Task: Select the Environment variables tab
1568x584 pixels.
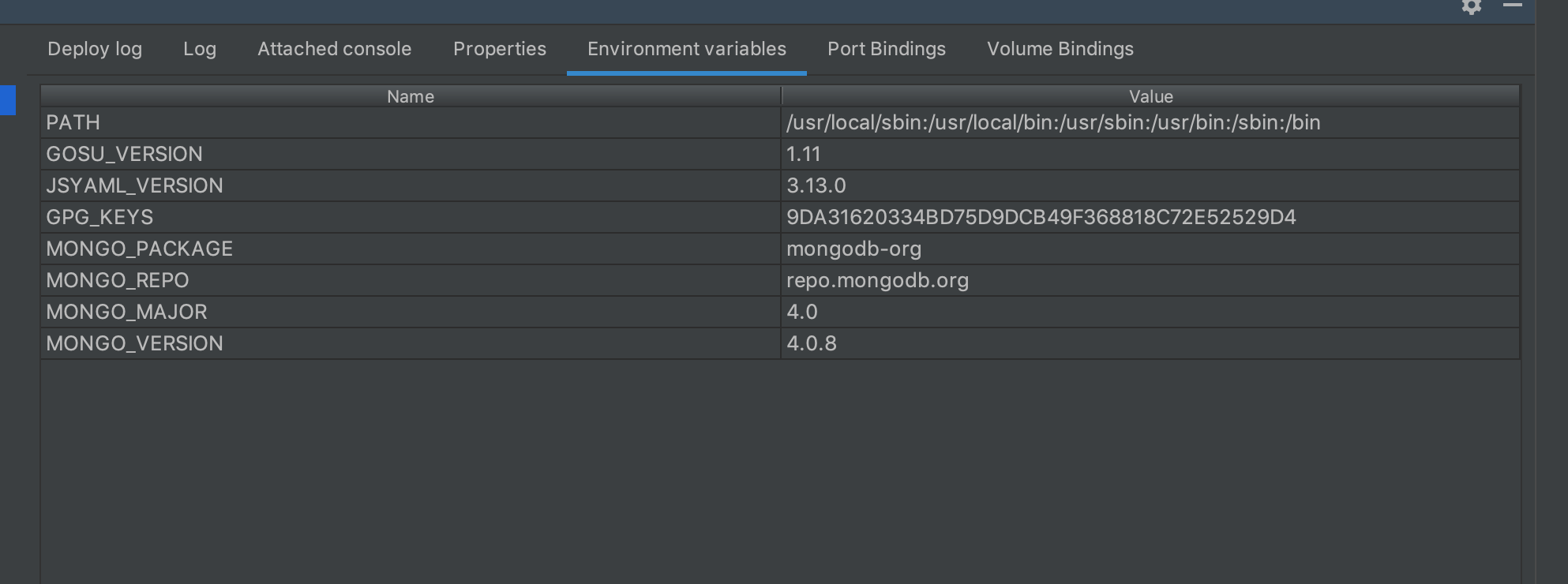Action: (x=686, y=49)
